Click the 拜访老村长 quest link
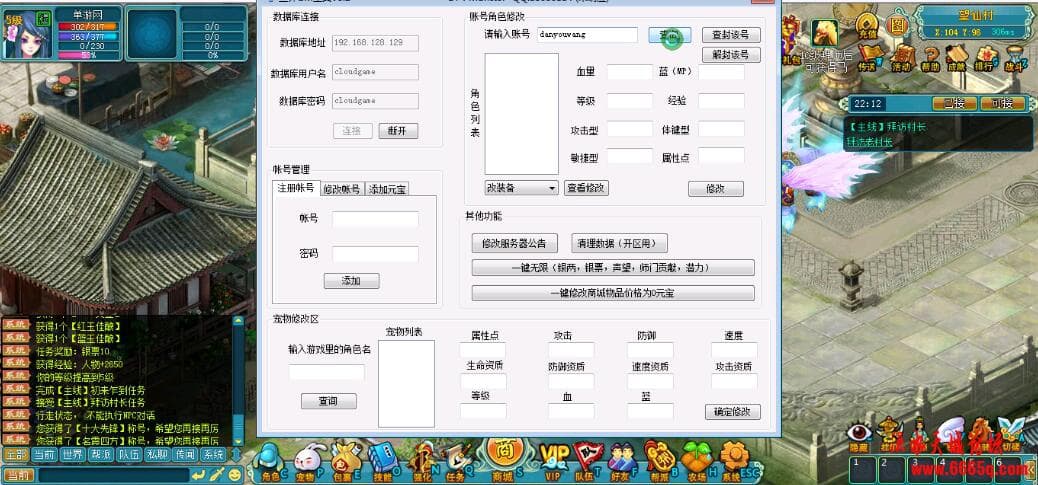The image size is (1038, 485). [869, 142]
